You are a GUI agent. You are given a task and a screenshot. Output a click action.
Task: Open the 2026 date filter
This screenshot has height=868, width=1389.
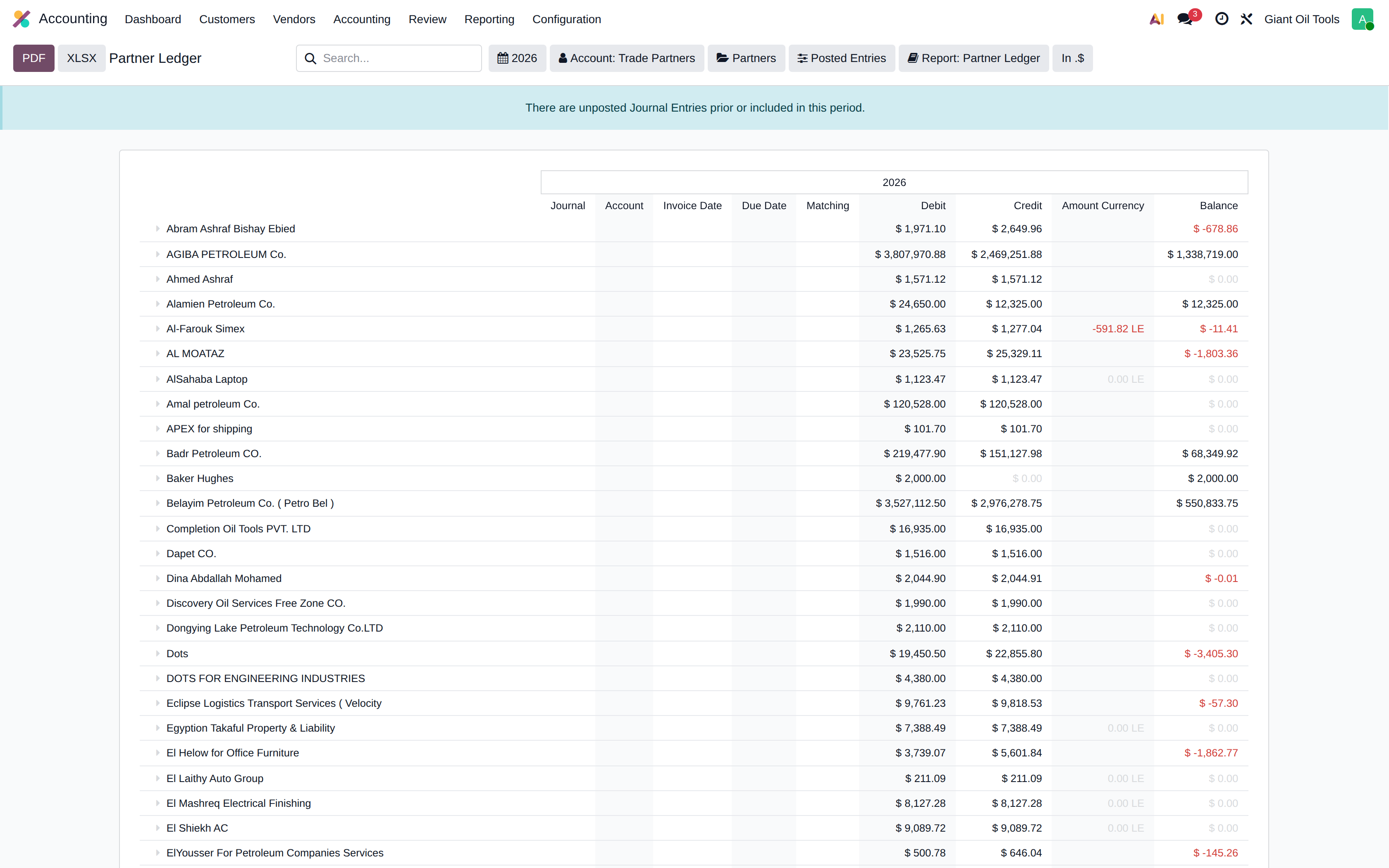point(517,58)
